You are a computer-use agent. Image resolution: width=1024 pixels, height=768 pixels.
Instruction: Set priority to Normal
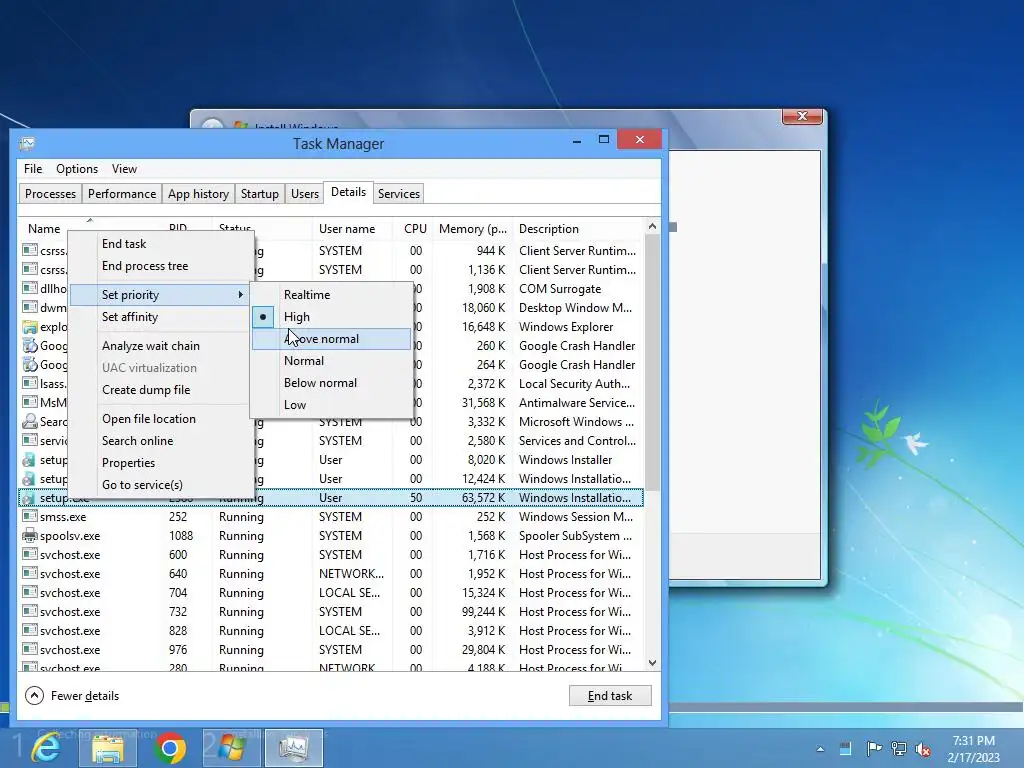click(332, 360)
